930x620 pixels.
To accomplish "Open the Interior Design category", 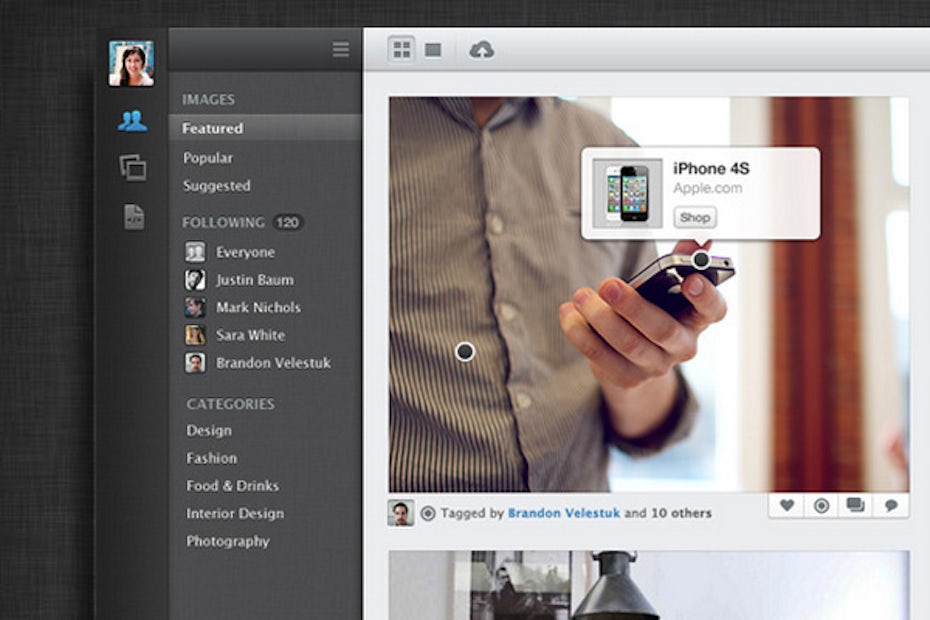I will coord(235,513).
